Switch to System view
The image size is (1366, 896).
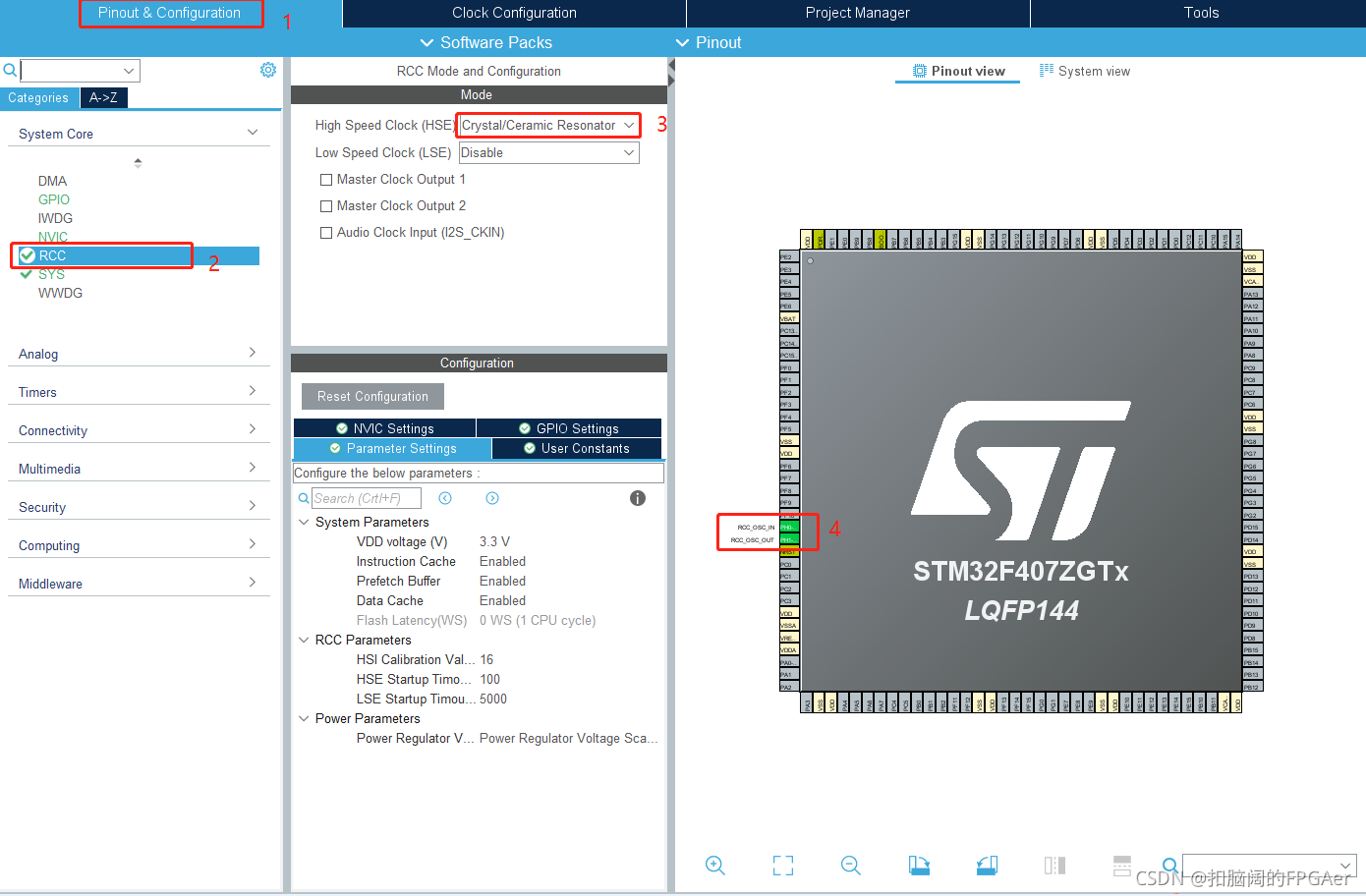pyautogui.click(x=1085, y=71)
